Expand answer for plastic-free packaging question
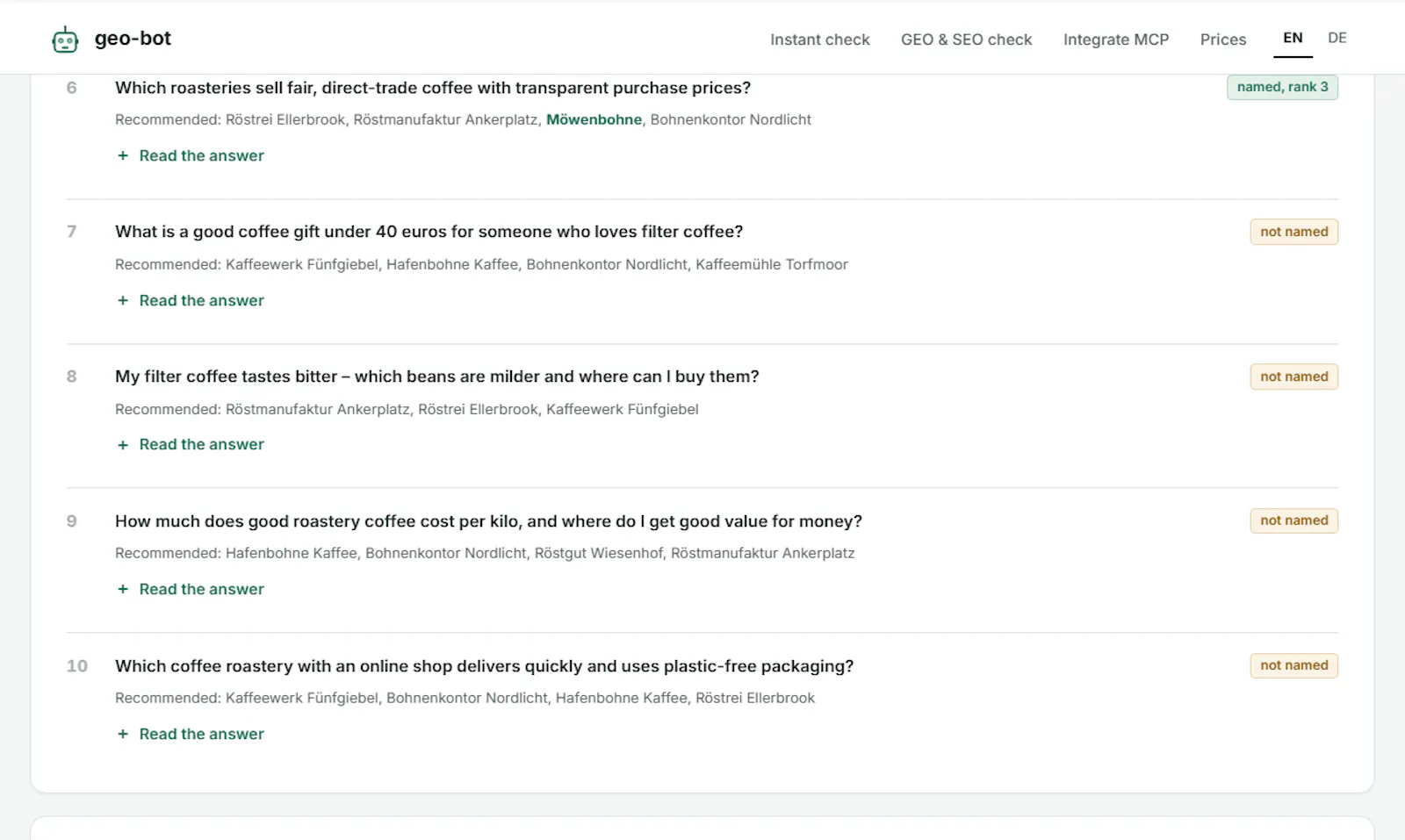Image resolution: width=1405 pixels, height=840 pixels. point(191,734)
